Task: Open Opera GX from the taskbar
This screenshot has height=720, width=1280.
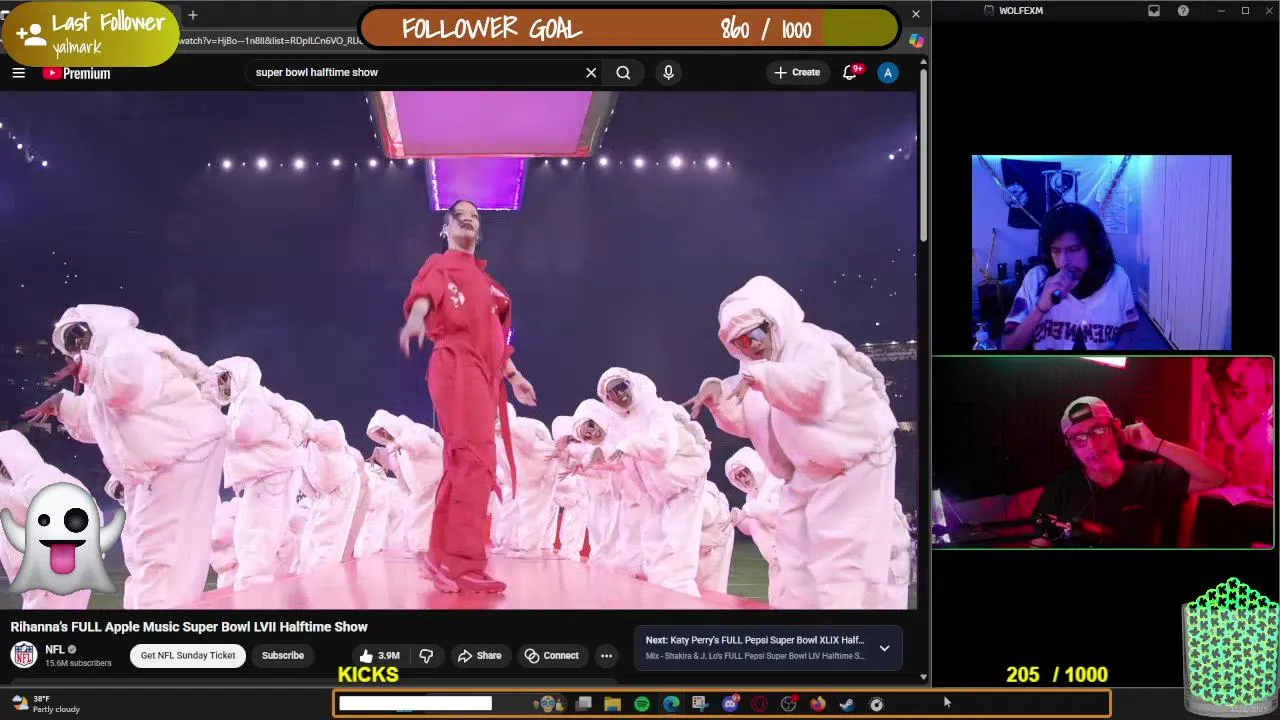Action: pyautogui.click(x=759, y=704)
